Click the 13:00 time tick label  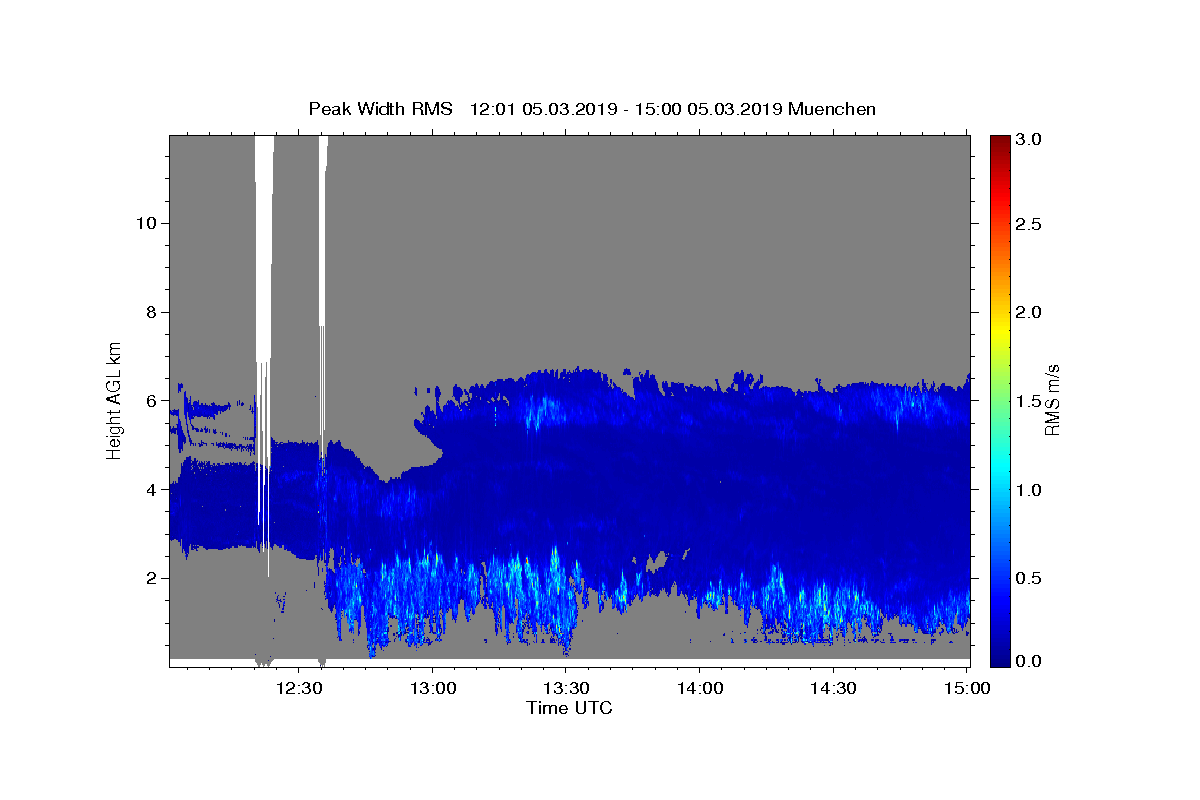pos(434,688)
